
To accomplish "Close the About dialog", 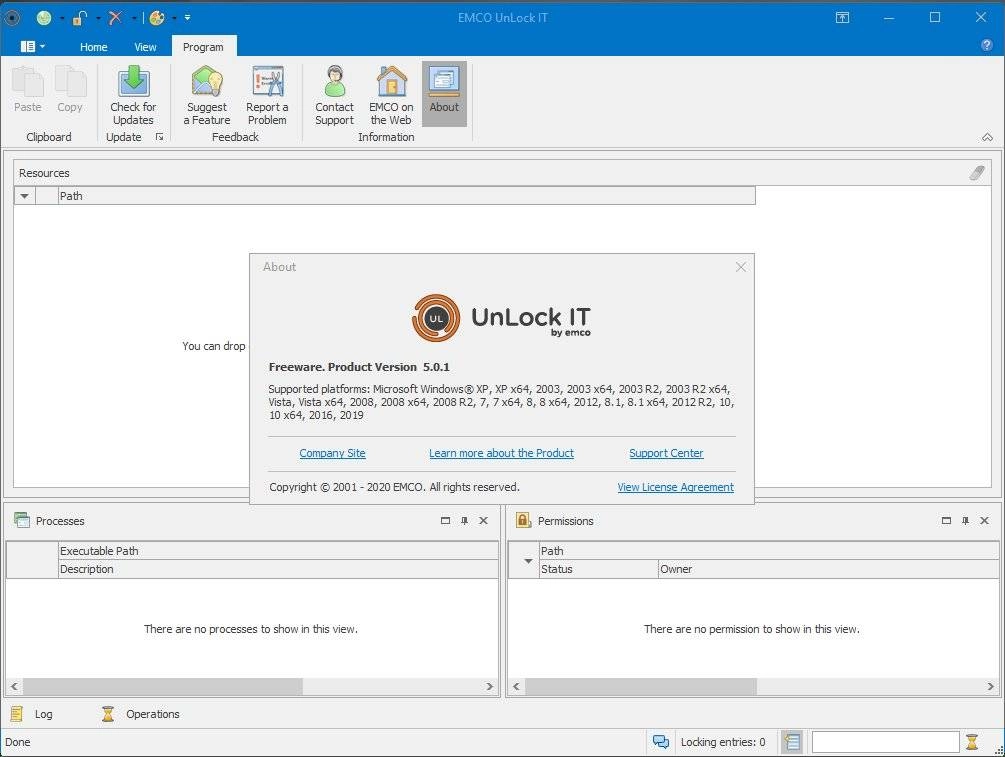I will 741,267.
